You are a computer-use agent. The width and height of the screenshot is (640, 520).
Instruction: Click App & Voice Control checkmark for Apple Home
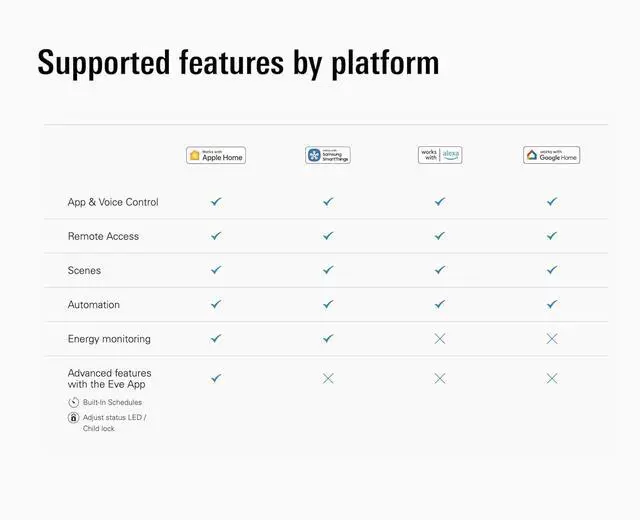point(216,201)
